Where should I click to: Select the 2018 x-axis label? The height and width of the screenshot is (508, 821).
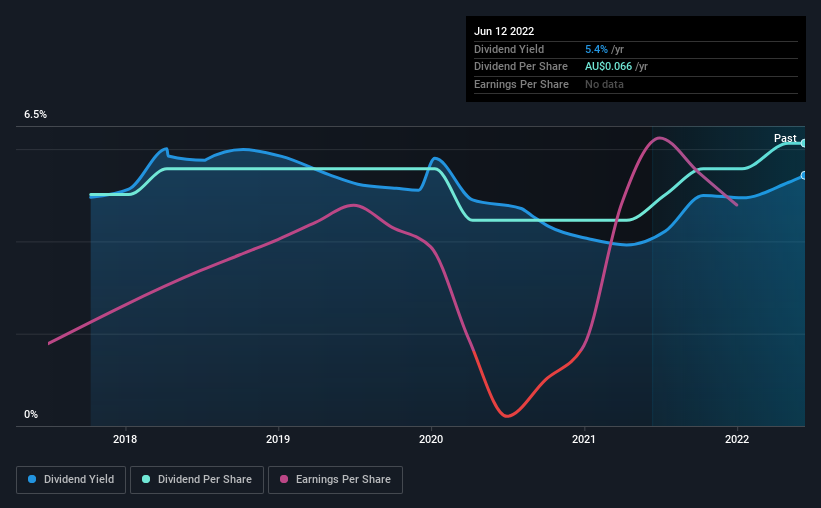coord(125,439)
